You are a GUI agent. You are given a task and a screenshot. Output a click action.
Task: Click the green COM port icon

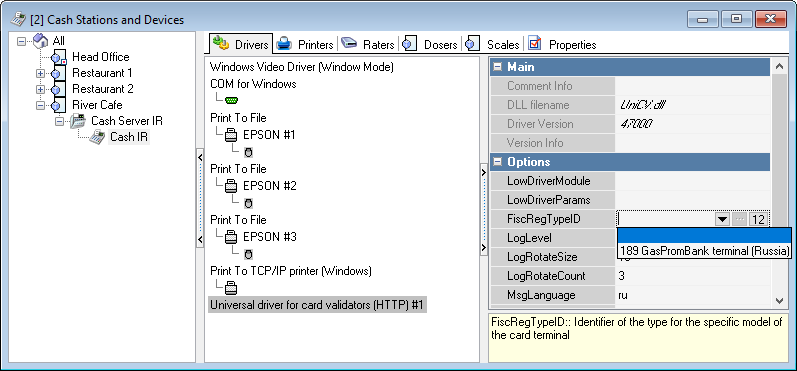(x=232, y=100)
